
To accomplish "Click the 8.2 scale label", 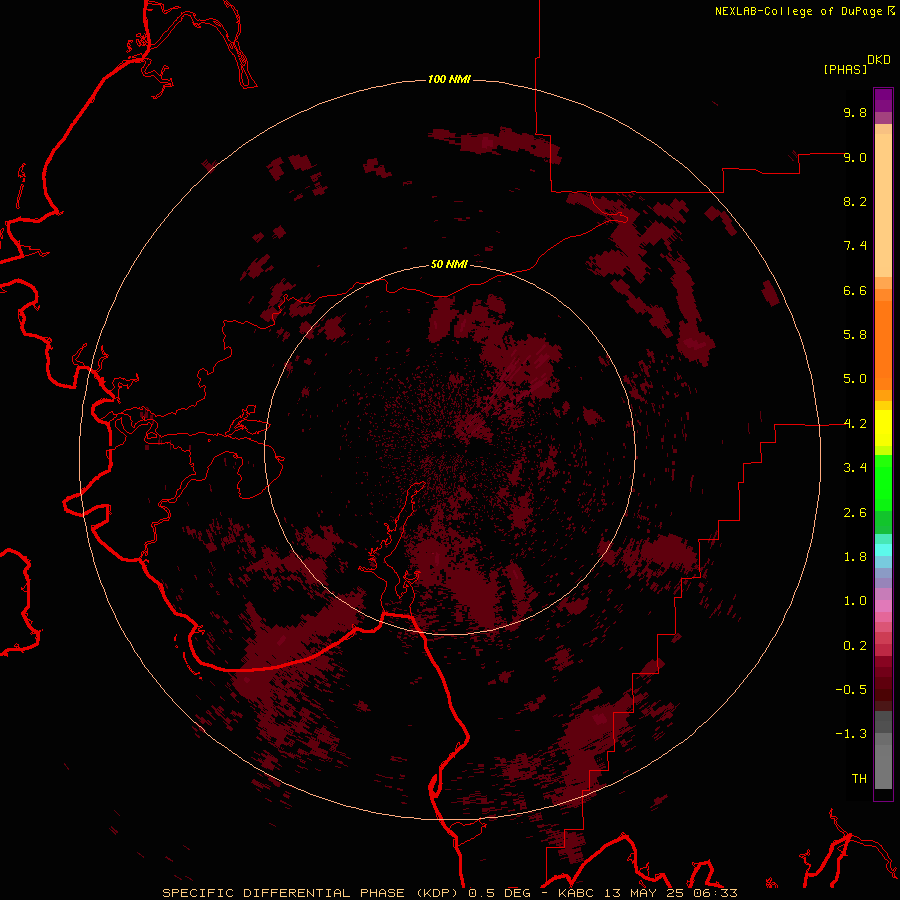I will pyautogui.click(x=855, y=201).
